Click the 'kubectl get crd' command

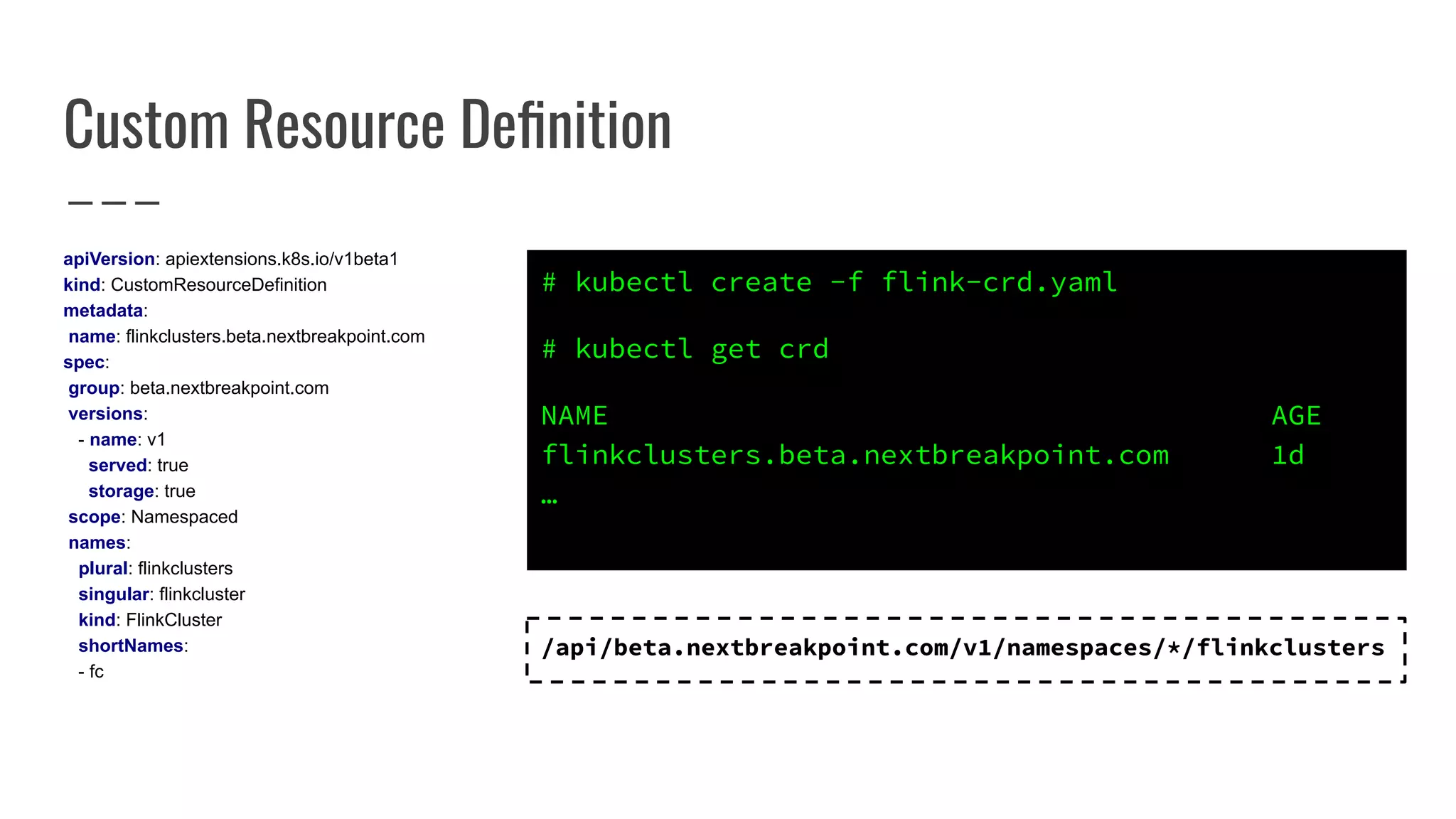pos(685,349)
